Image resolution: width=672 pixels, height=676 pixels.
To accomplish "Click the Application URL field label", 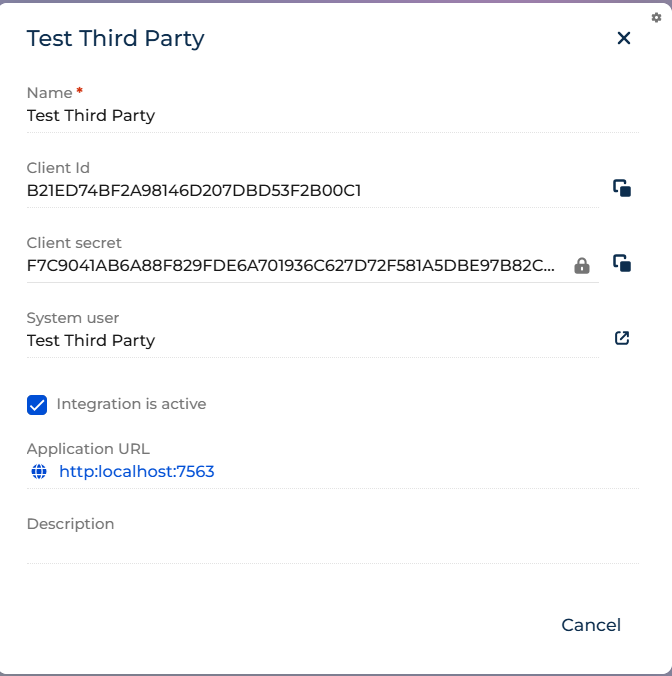I will point(88,449).
